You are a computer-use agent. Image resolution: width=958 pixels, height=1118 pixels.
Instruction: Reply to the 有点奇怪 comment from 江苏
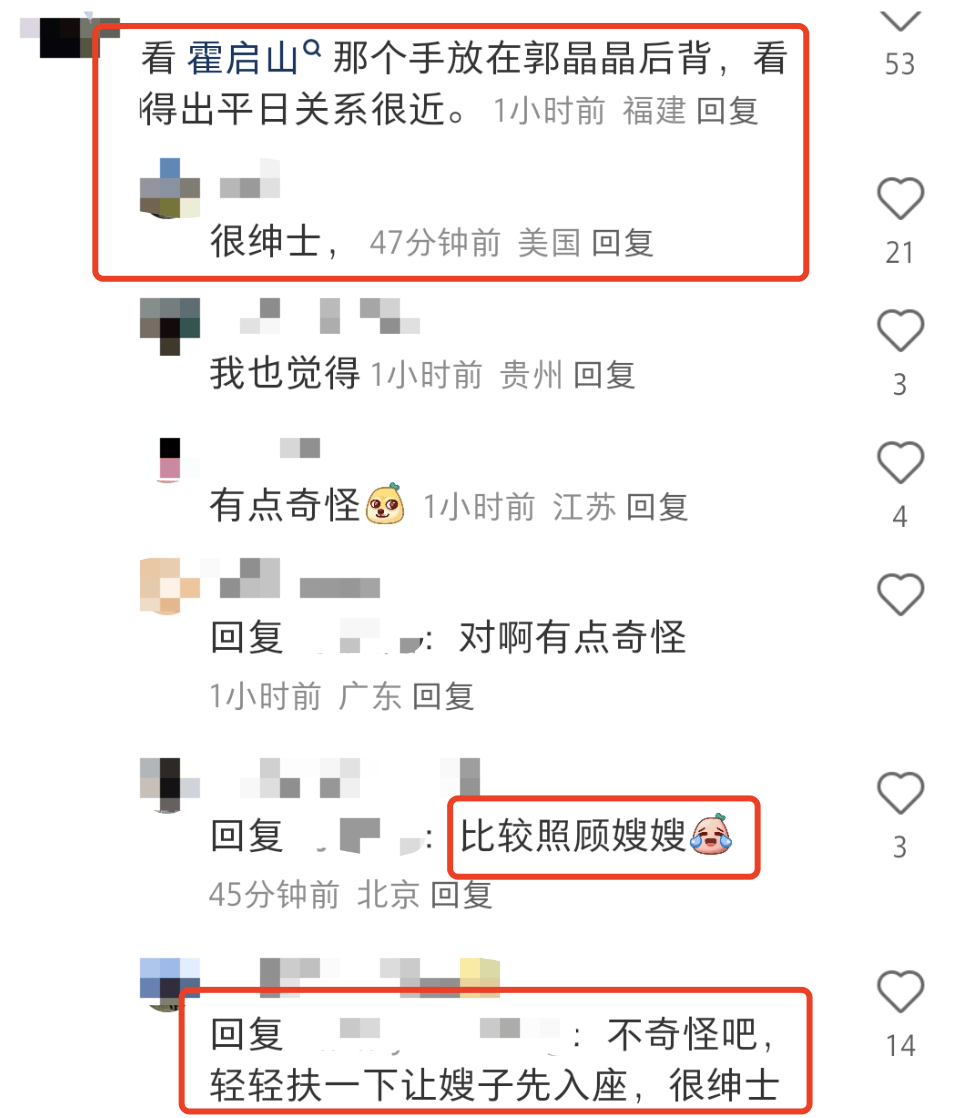click(656, 507)
